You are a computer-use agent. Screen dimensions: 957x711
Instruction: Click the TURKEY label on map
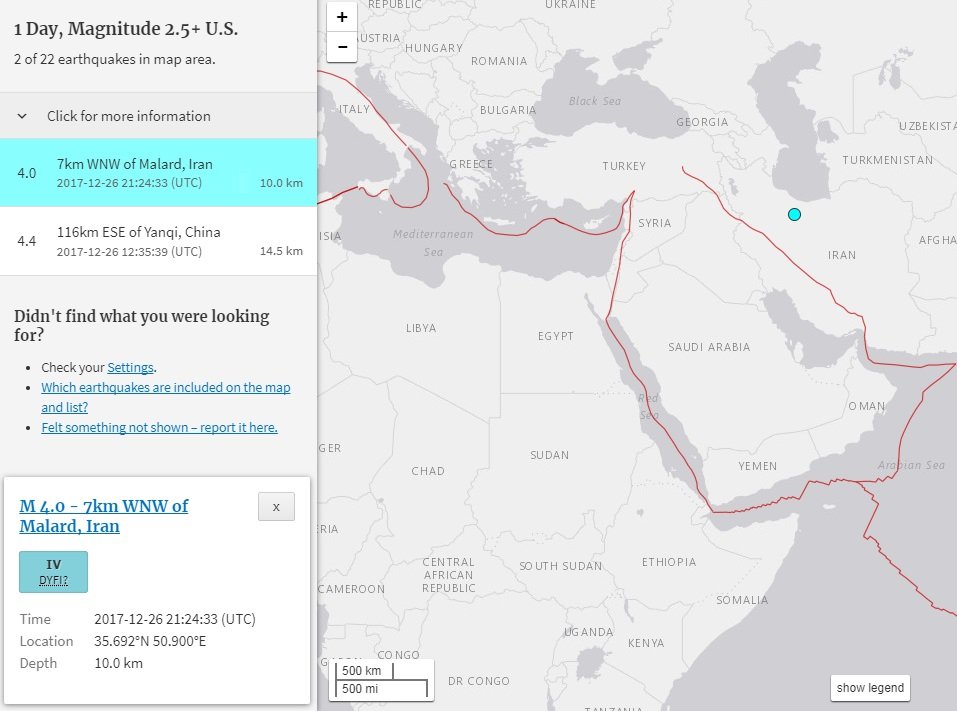click(x=624, y=166)
